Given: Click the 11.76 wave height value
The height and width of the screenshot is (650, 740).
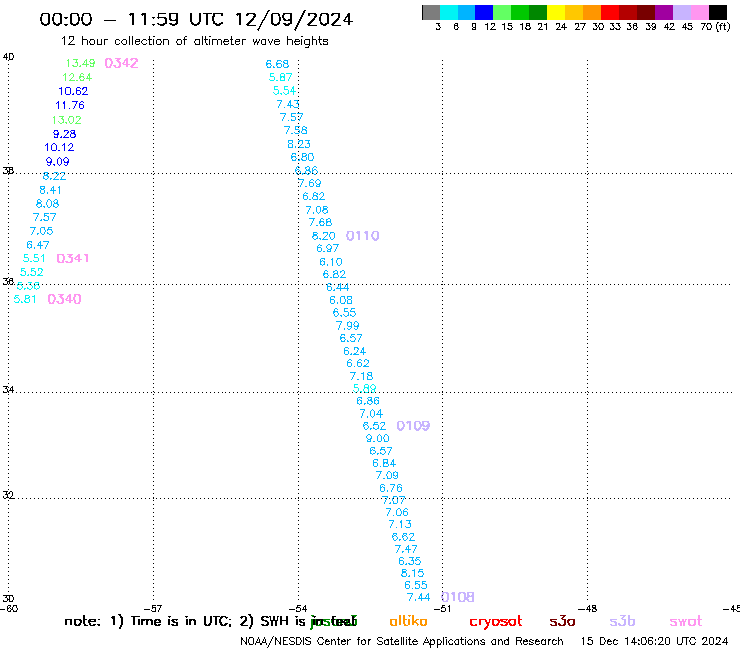Looking at the screenshot, I should point(70,105).
